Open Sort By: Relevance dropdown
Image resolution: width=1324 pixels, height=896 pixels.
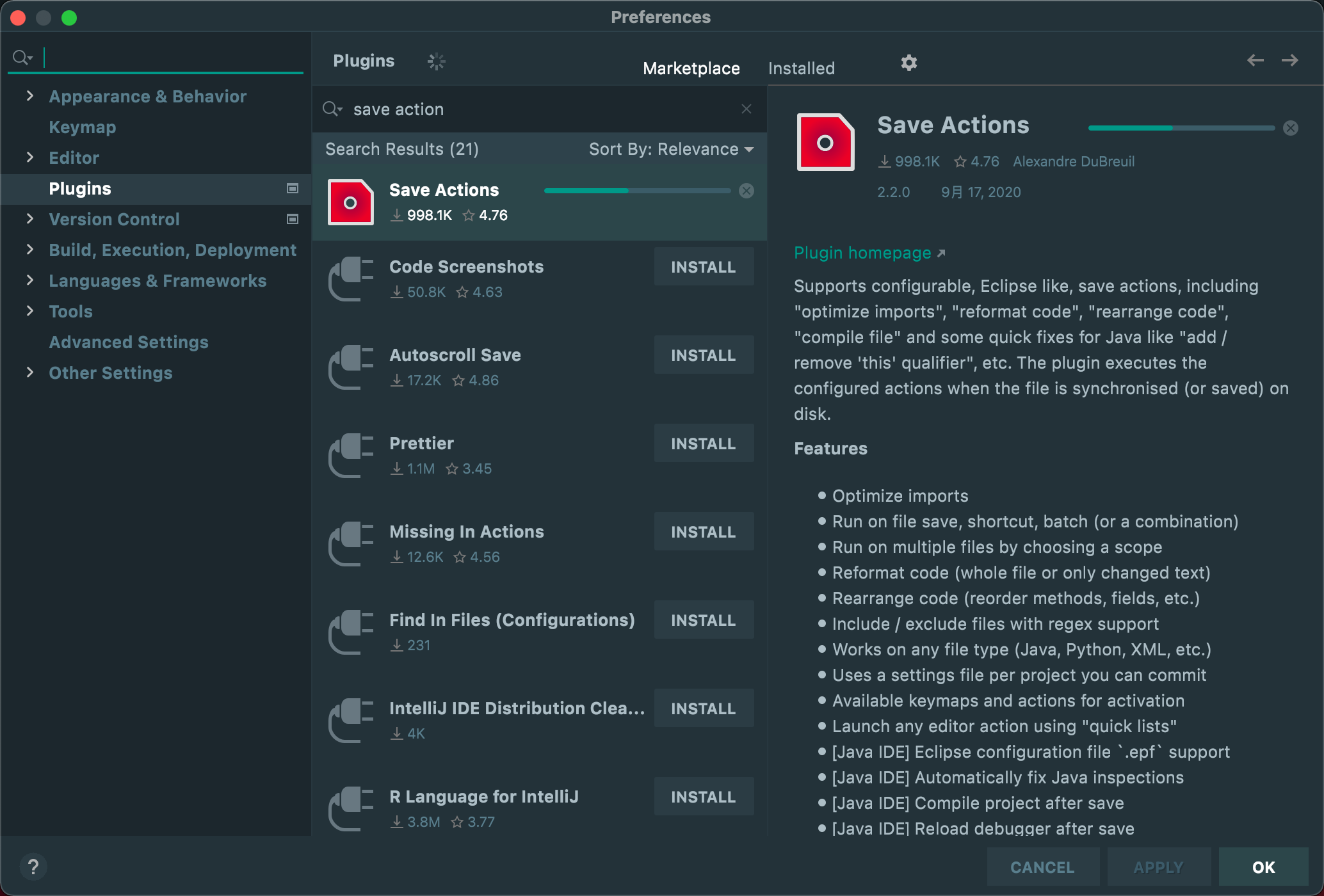click(670, 149)
